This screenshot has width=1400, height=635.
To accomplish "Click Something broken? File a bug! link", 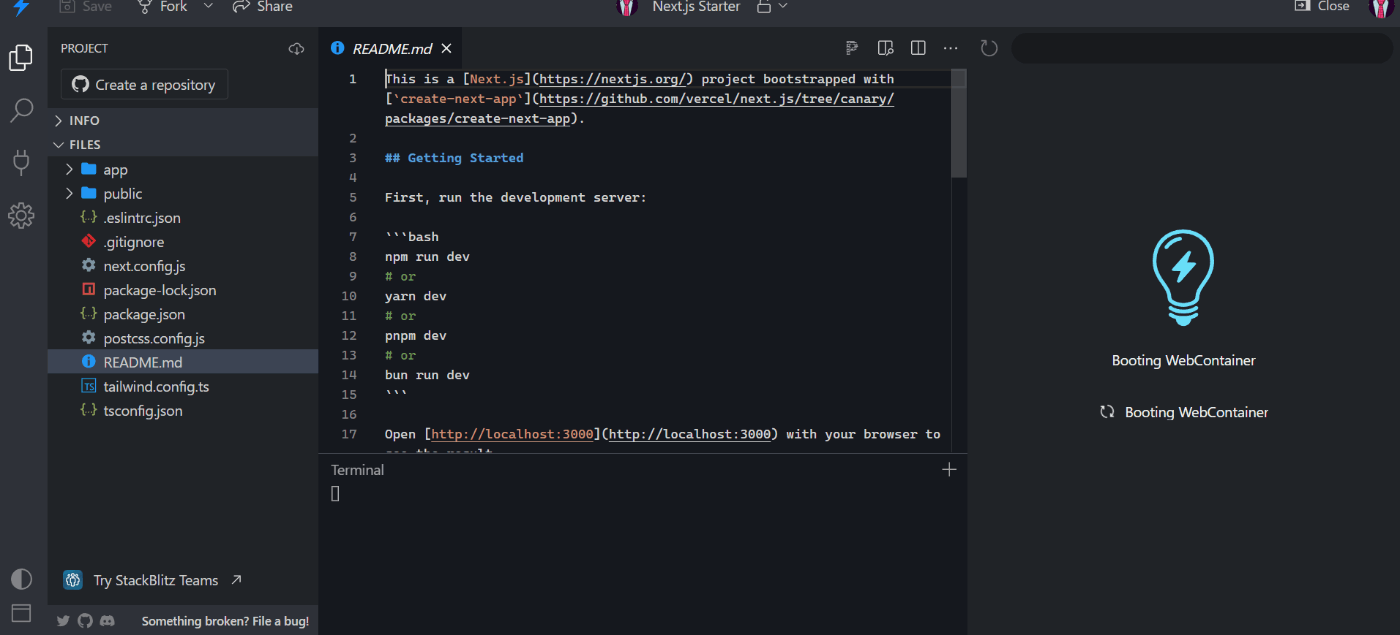I will 225,621.
